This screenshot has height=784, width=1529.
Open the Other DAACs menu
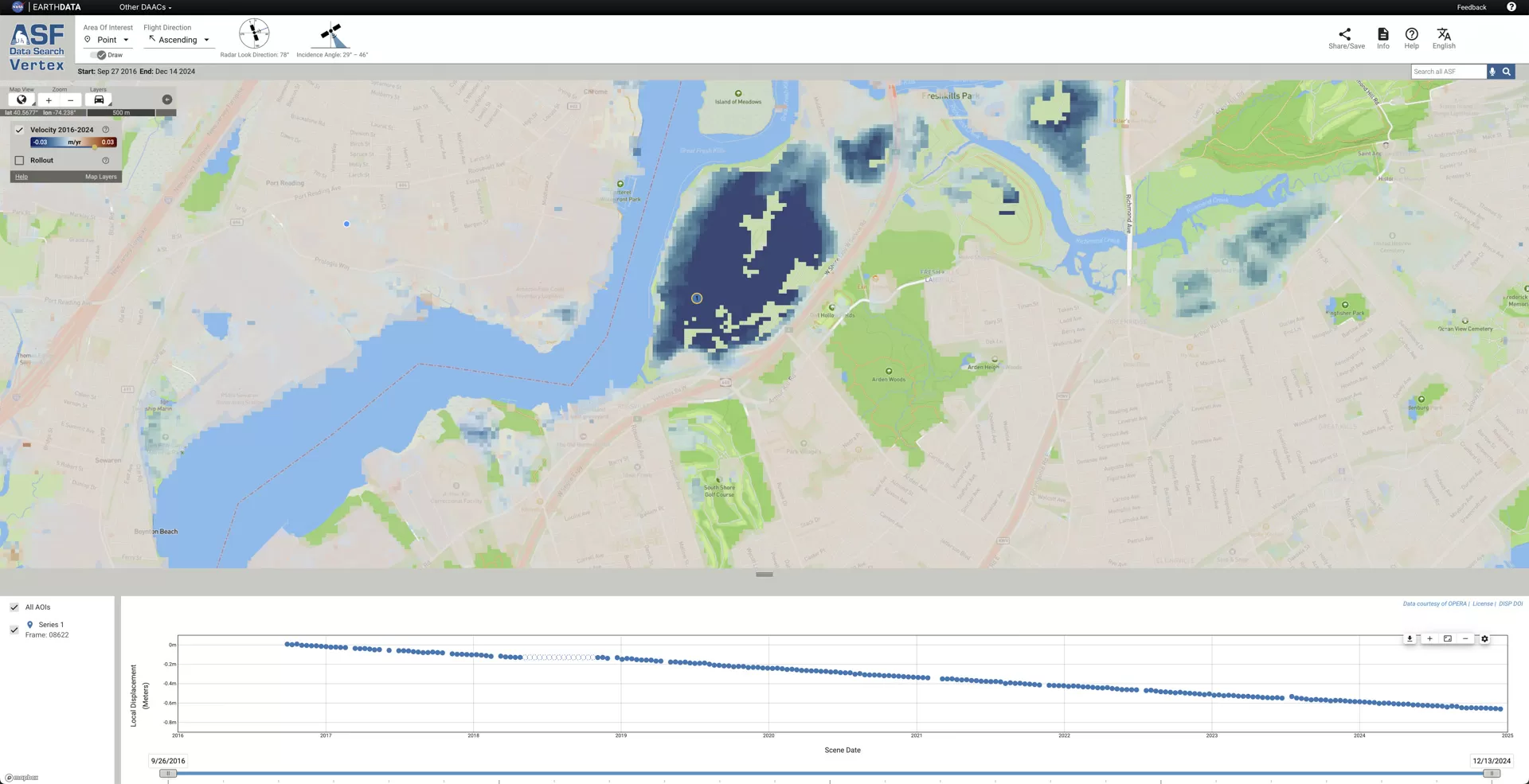tap(143, 6)
